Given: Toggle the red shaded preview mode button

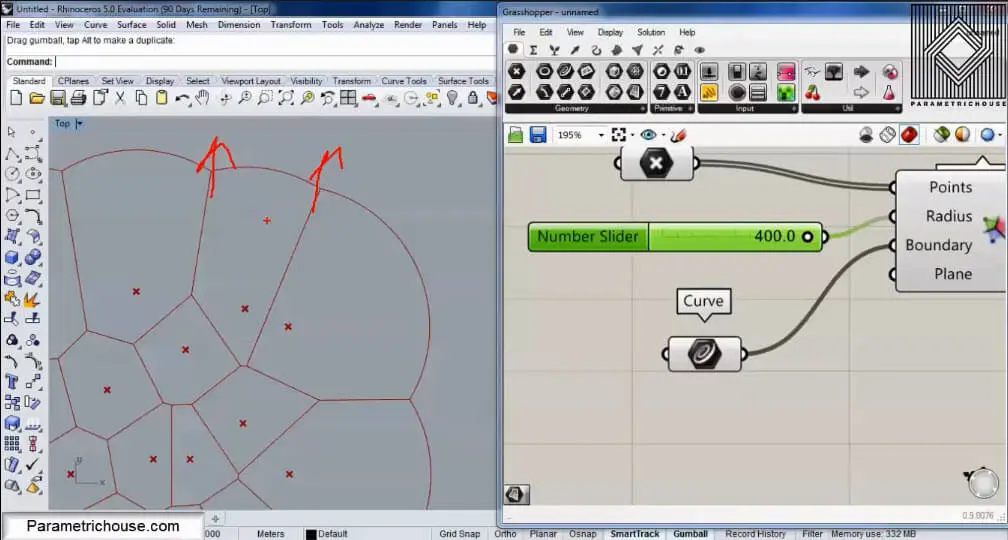Looking at the screenshot, I should click(x=909, y=135).
